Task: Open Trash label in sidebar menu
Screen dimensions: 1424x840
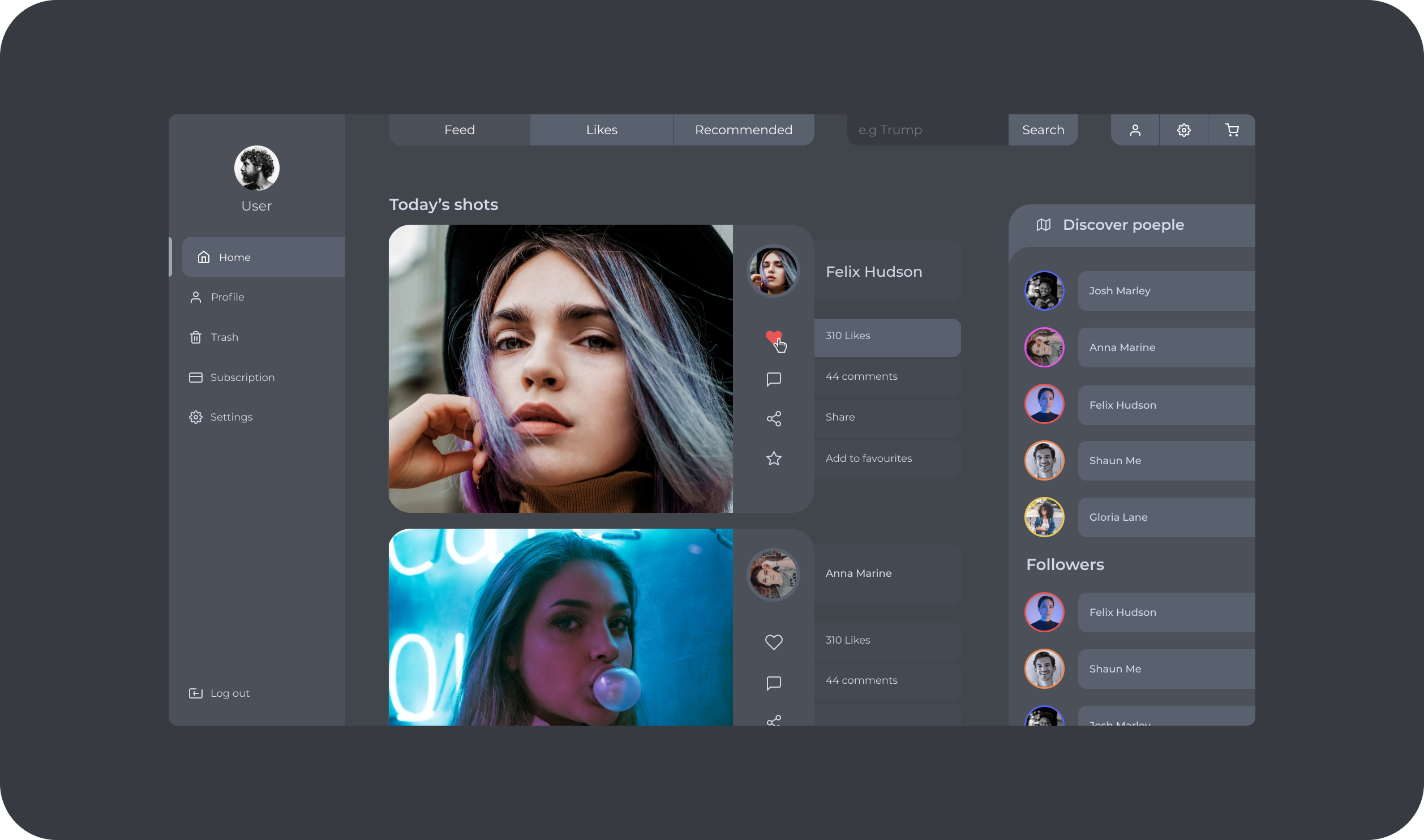Action: tap(224, 337)
